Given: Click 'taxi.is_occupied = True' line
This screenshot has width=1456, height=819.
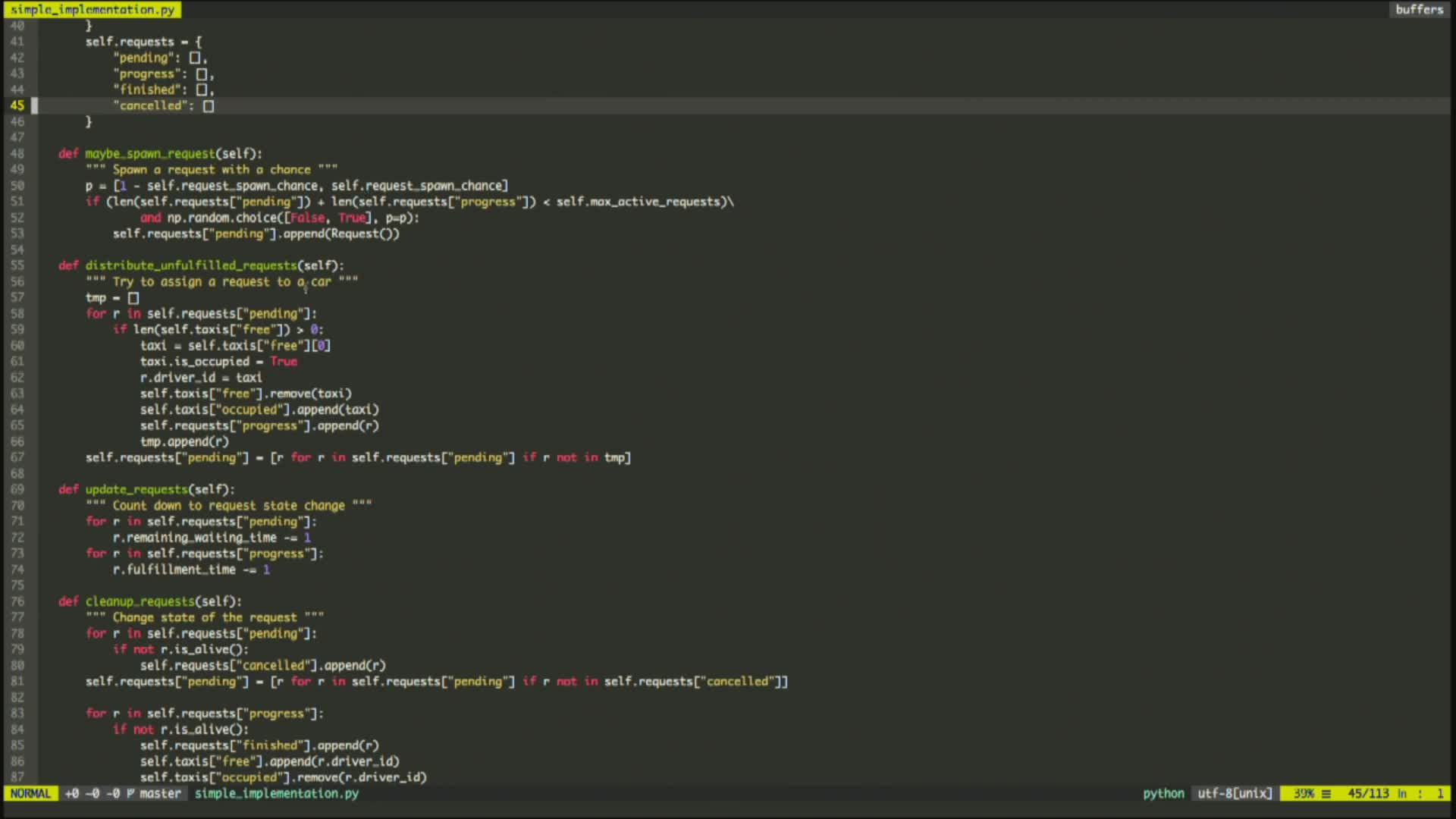Looking at the screenshot, I should pyautogui.click(x=218, y=362).
